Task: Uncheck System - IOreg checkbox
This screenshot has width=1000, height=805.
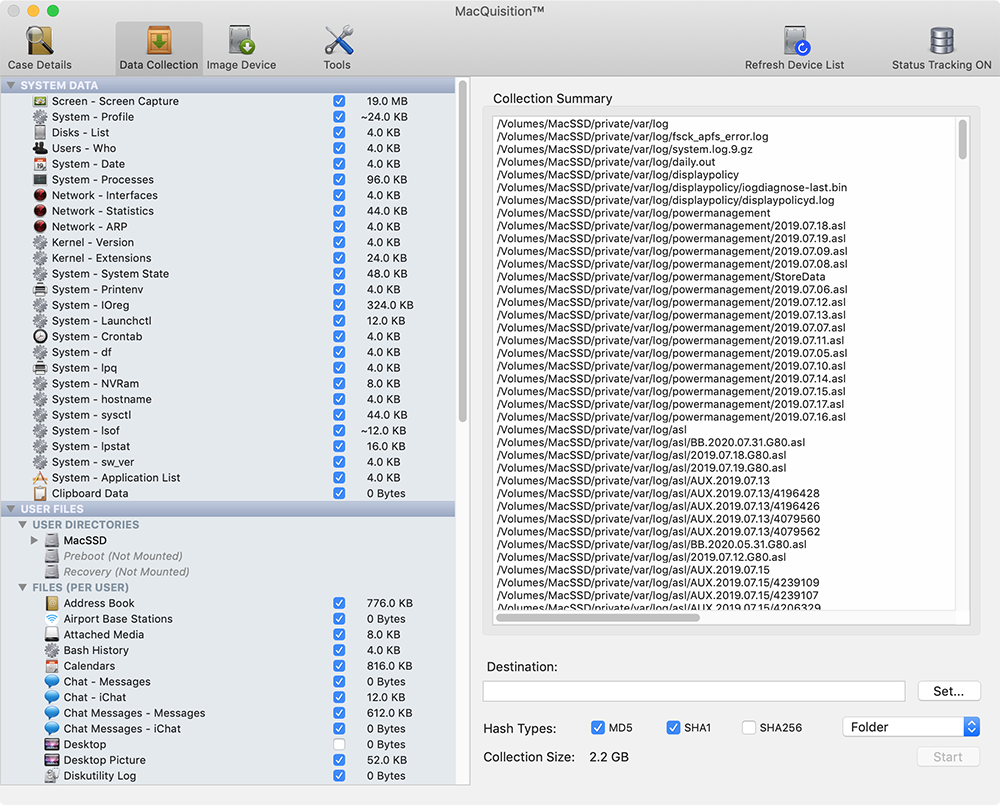Action: click(x=339, y=305)
